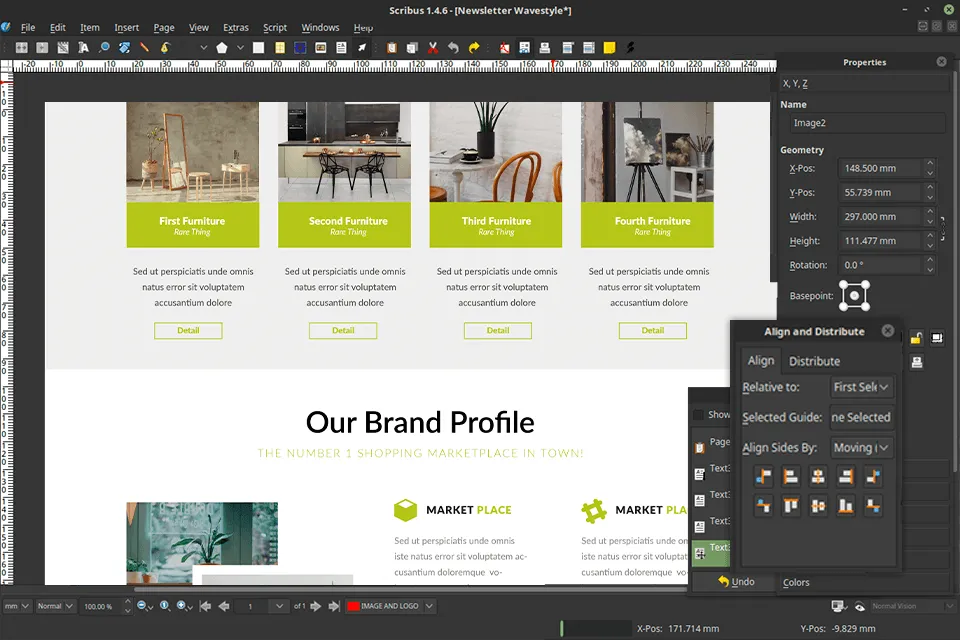960x640 pixels.
Task: Toggle the eye preview mode icon
Action: [859, 606]
